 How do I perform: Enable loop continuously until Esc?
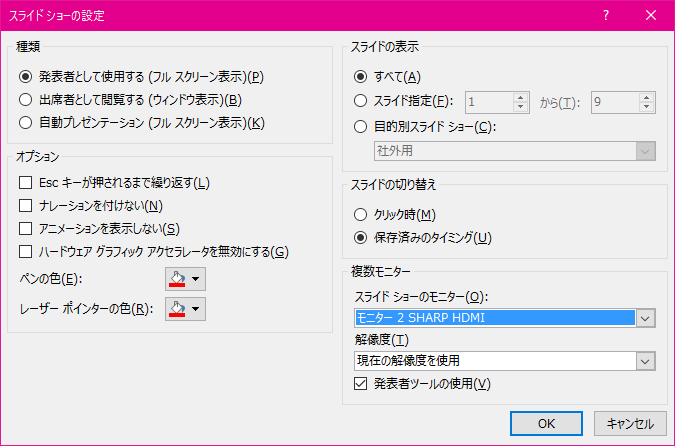(26, 182)
